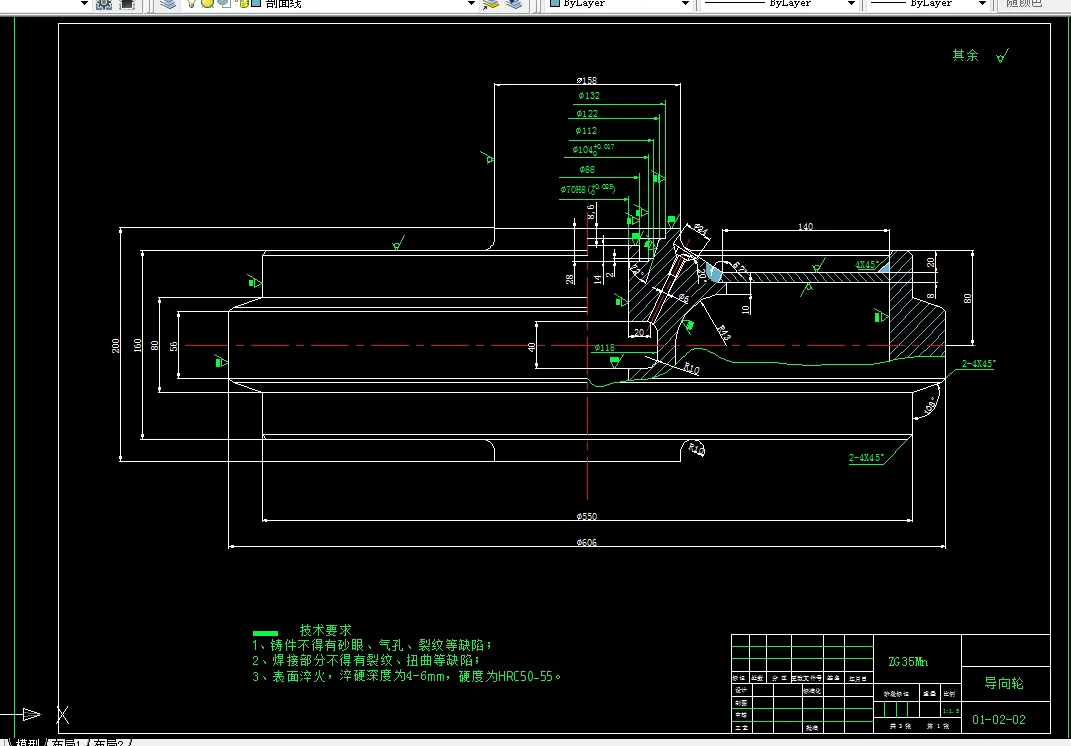This screenshot has height=746, width=1071.
Task: Click the 技术要求 heading text
Action: click(x=325, y=630)
